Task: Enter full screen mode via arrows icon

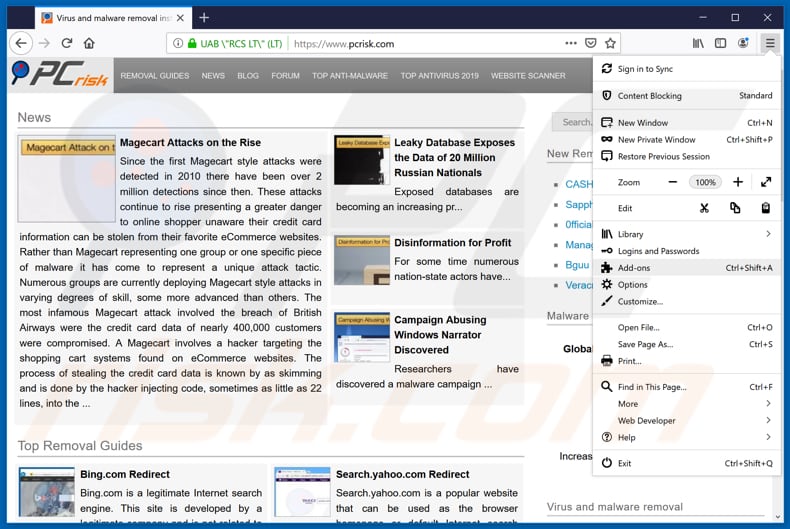Action: coord(765,182)
